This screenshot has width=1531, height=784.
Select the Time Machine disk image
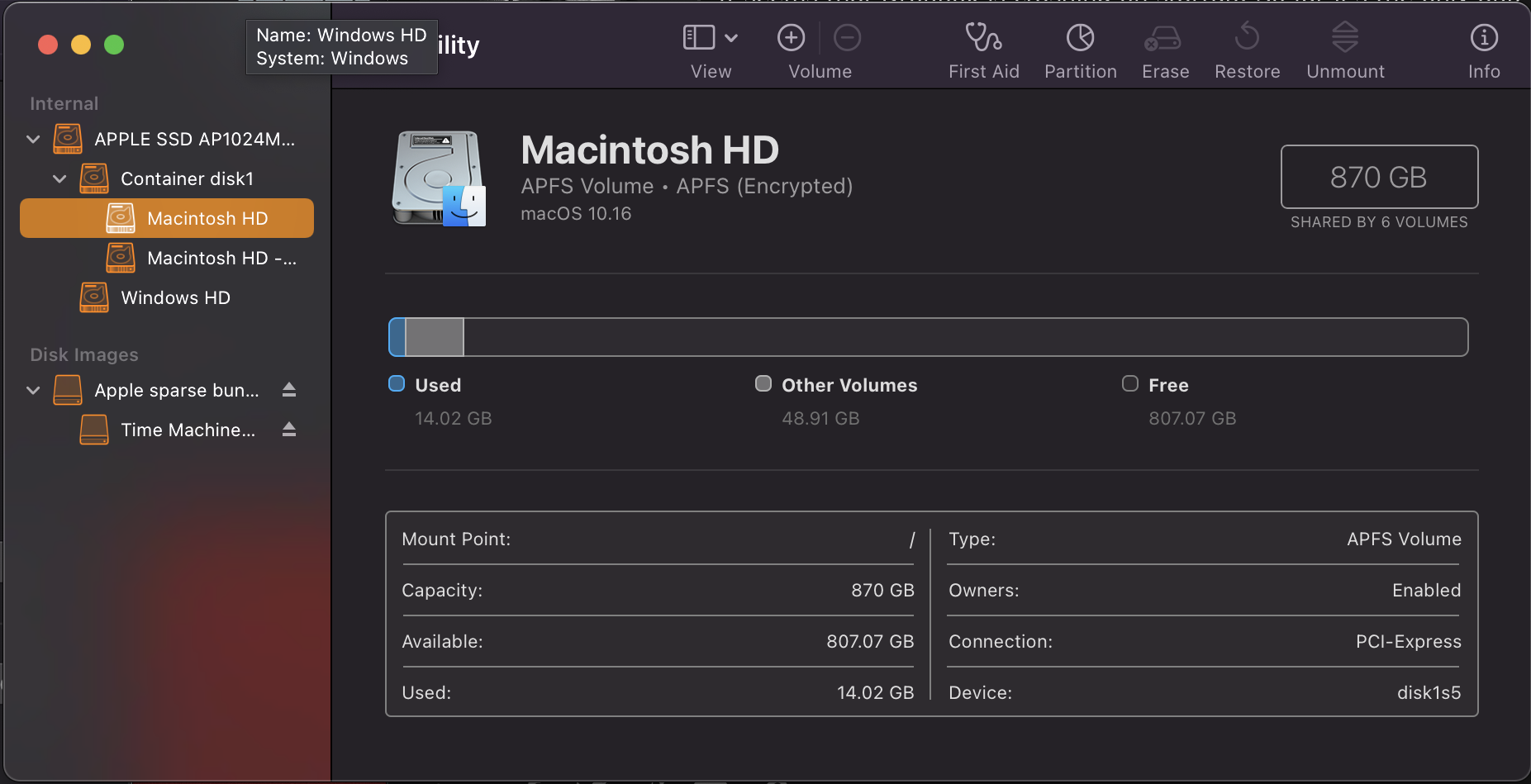tap(188, 430)
